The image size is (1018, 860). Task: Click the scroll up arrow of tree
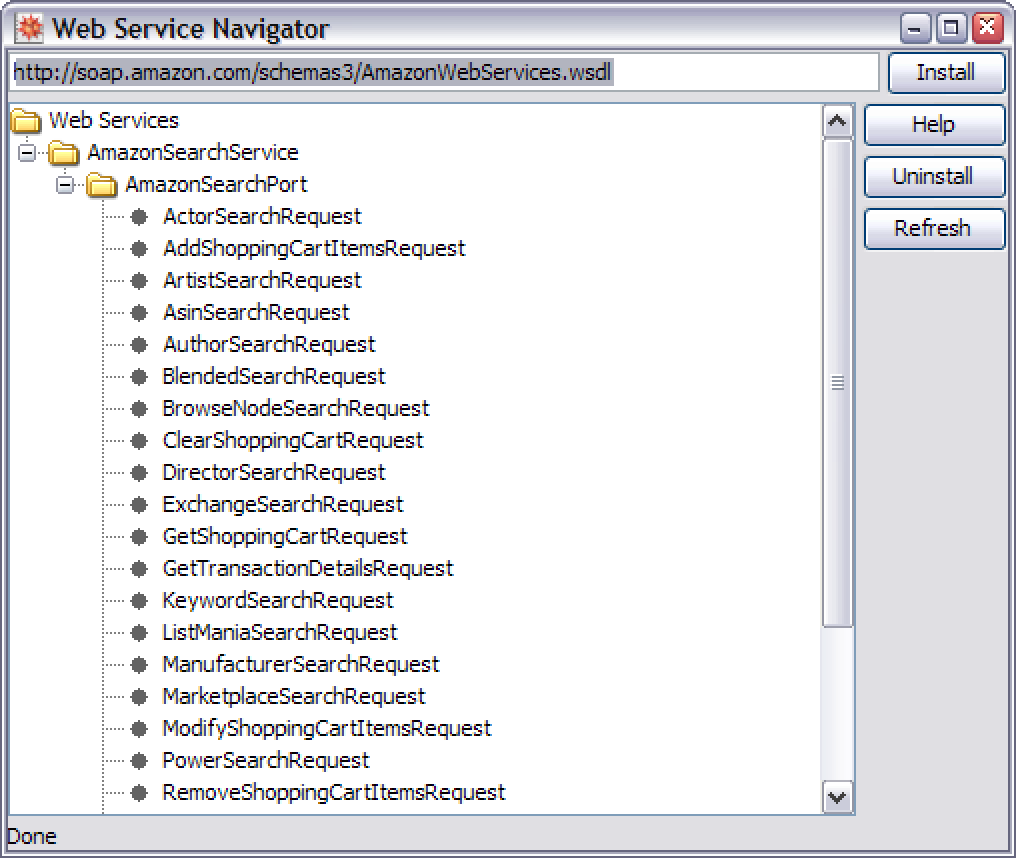click(838, 121)
